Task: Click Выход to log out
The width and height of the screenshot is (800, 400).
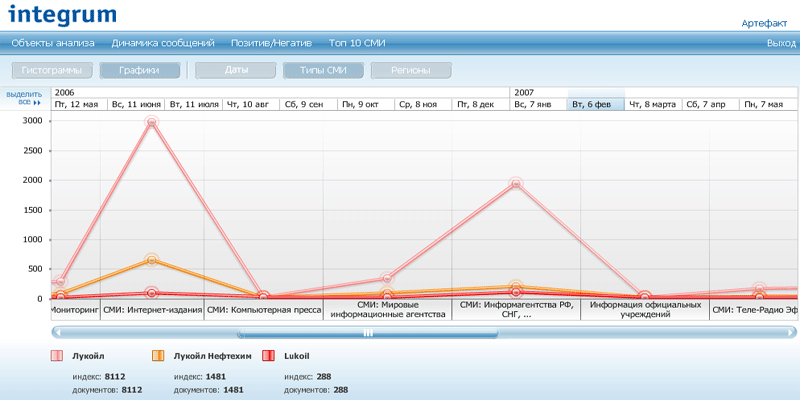Action: (x=781, y=43)
